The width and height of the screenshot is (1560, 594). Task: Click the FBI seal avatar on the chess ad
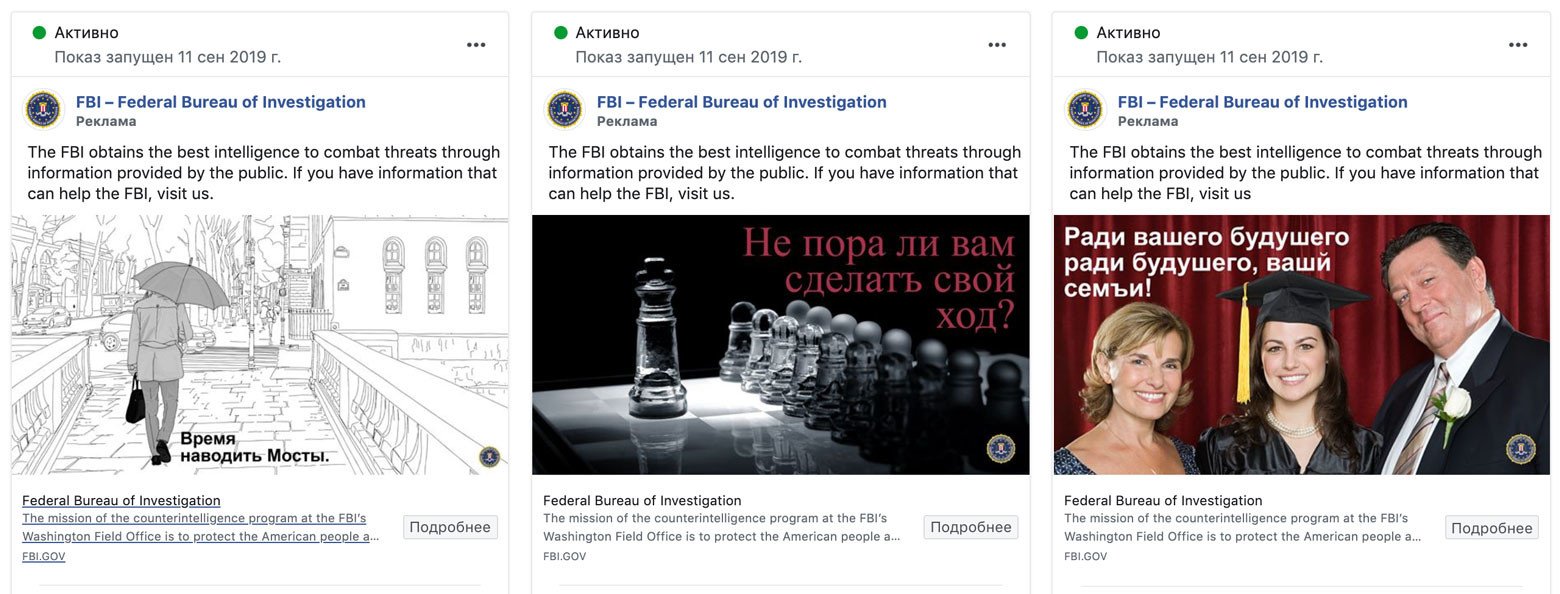click(565, 109)
